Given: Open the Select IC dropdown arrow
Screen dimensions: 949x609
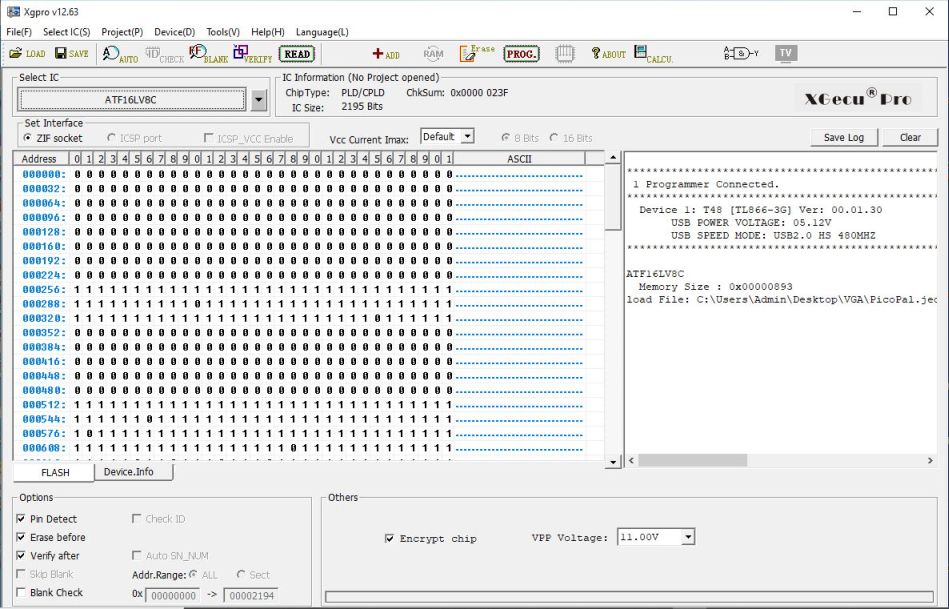Looking at the screenshot, I should tap(259, 100).
